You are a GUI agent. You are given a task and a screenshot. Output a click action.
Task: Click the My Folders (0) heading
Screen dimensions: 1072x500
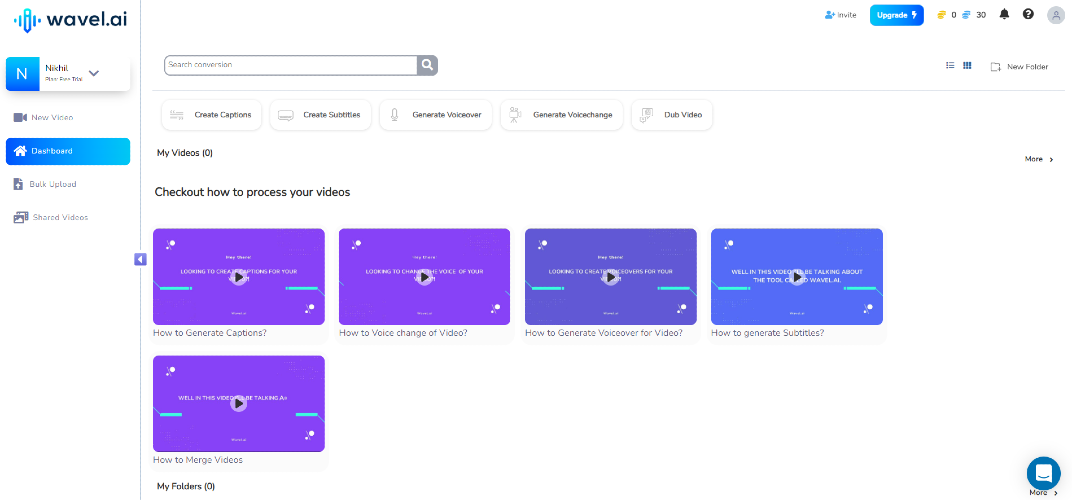186,486
